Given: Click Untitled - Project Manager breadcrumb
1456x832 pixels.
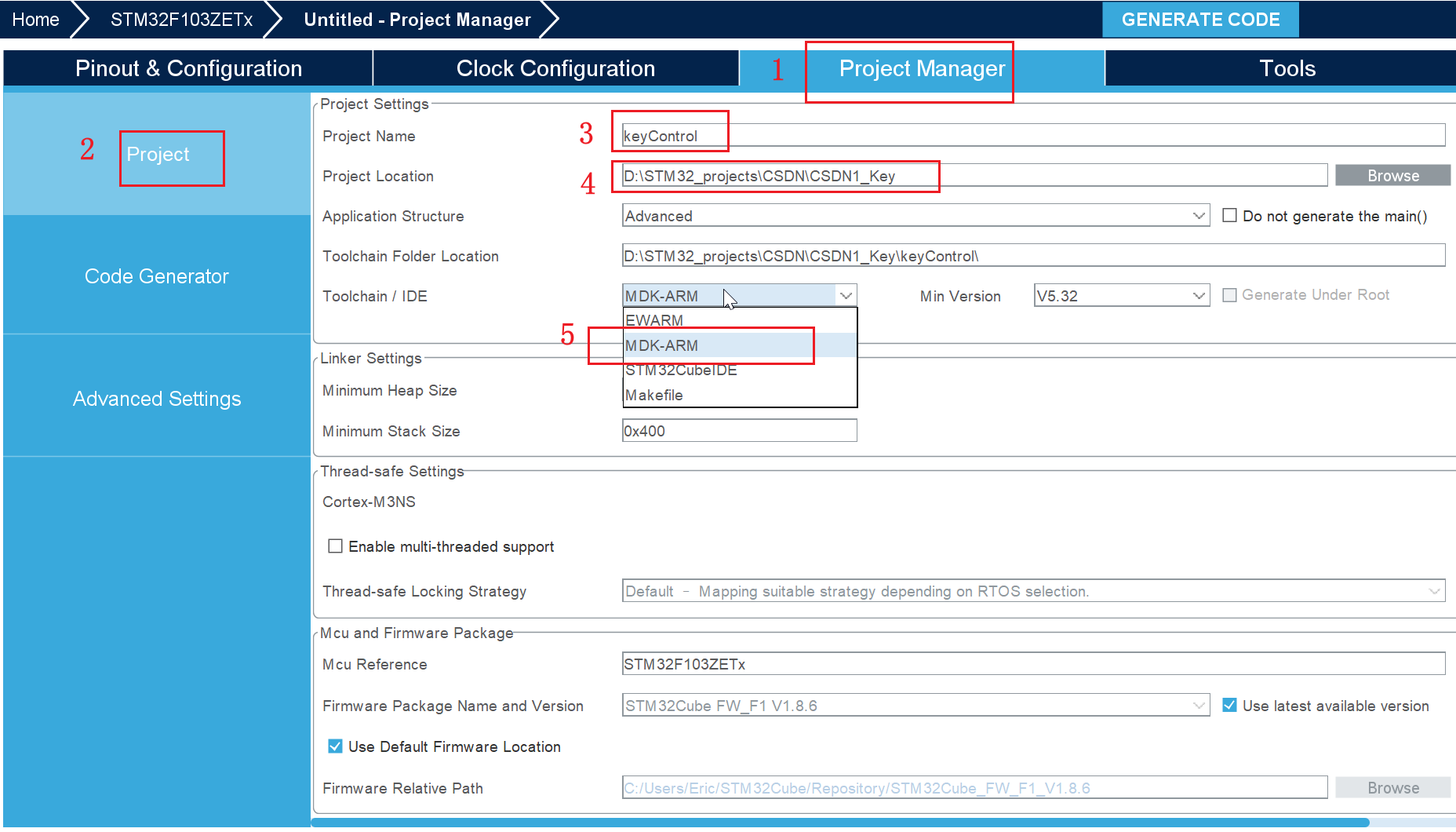Looking at the screenshot, I should tap(417, 20).
